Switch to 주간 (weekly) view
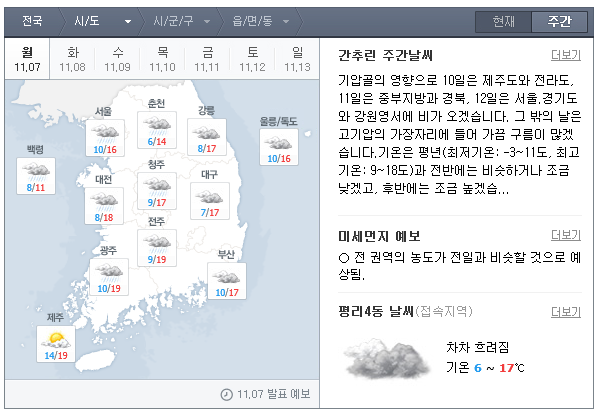Viewport: 600px width, 417px height. tap(559, 21)
